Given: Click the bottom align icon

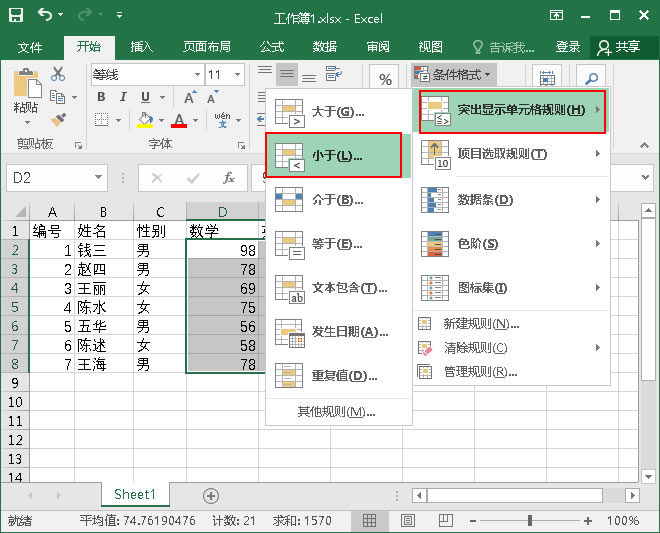Looking at the screenshot, I should (x=309, y=77).
